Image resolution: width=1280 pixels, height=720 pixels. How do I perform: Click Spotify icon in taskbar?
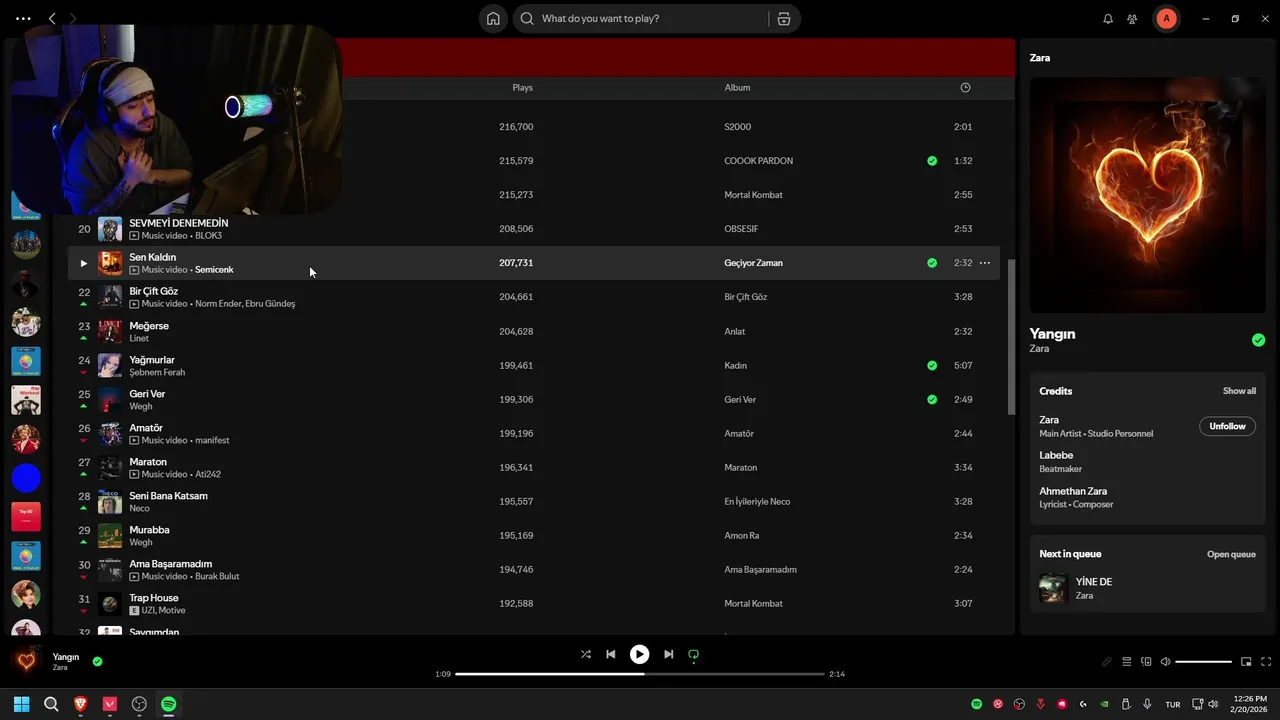click(x=169, y=704)
